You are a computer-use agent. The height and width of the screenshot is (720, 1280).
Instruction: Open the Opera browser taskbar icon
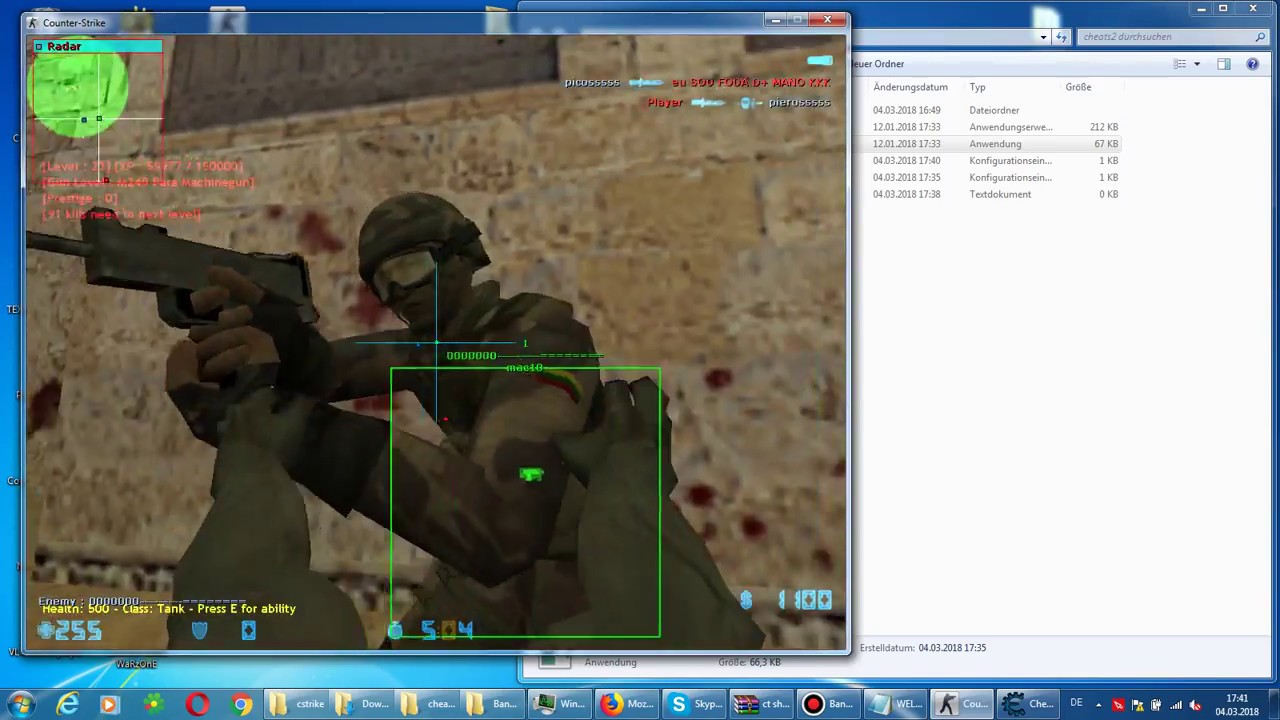[x=197, y=704]
